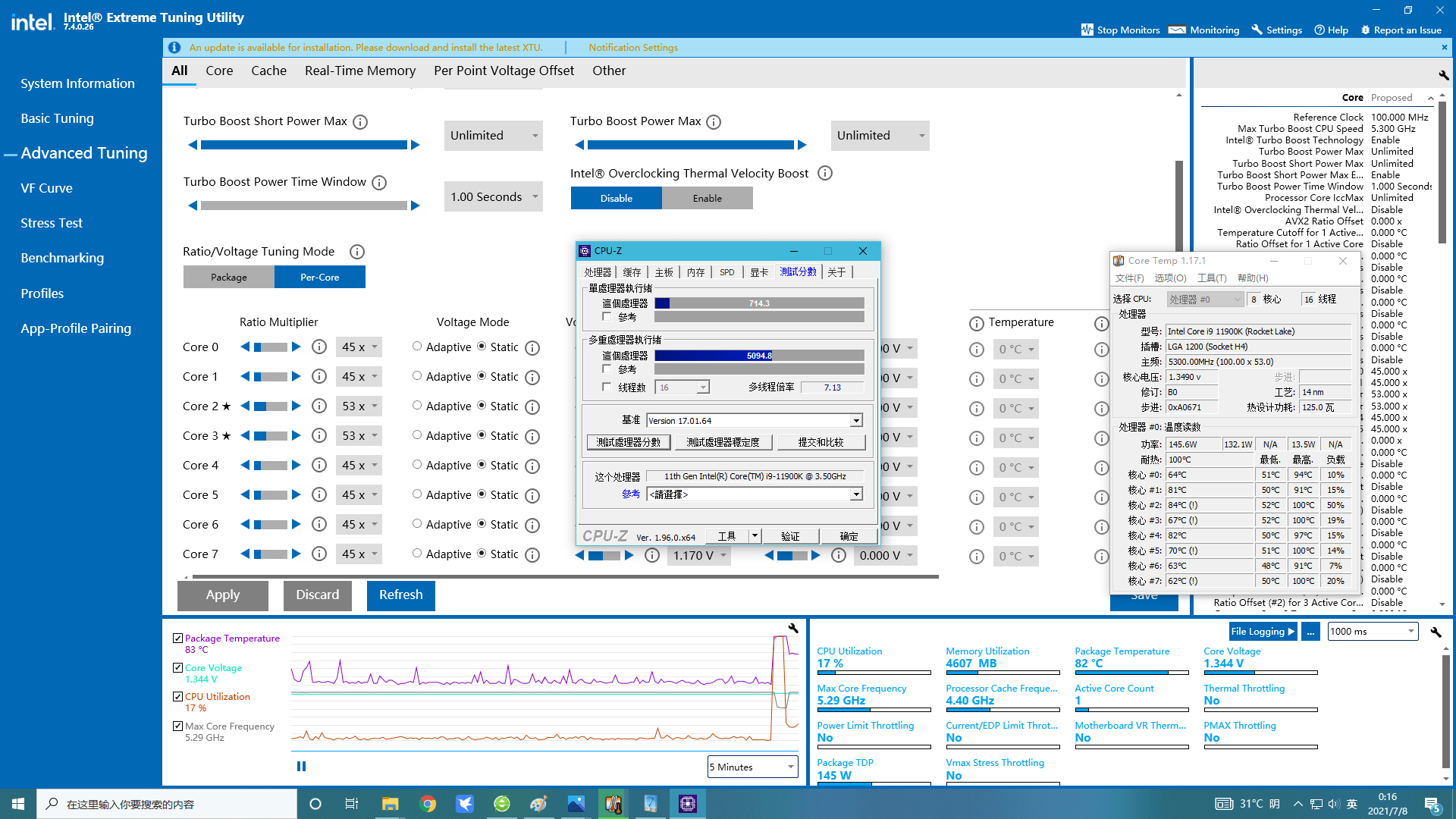Open Core 0 ratio 45 x dropdown
Screen dimensions: 1456x819
pyautogui.click(x=359, y=347)
